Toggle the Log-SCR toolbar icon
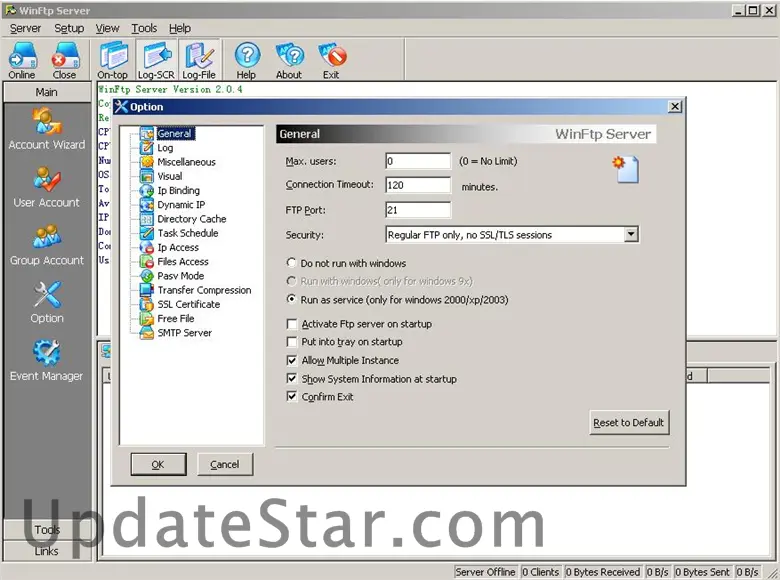Screen dimensions: 780x580 click(x=156, y=61)
